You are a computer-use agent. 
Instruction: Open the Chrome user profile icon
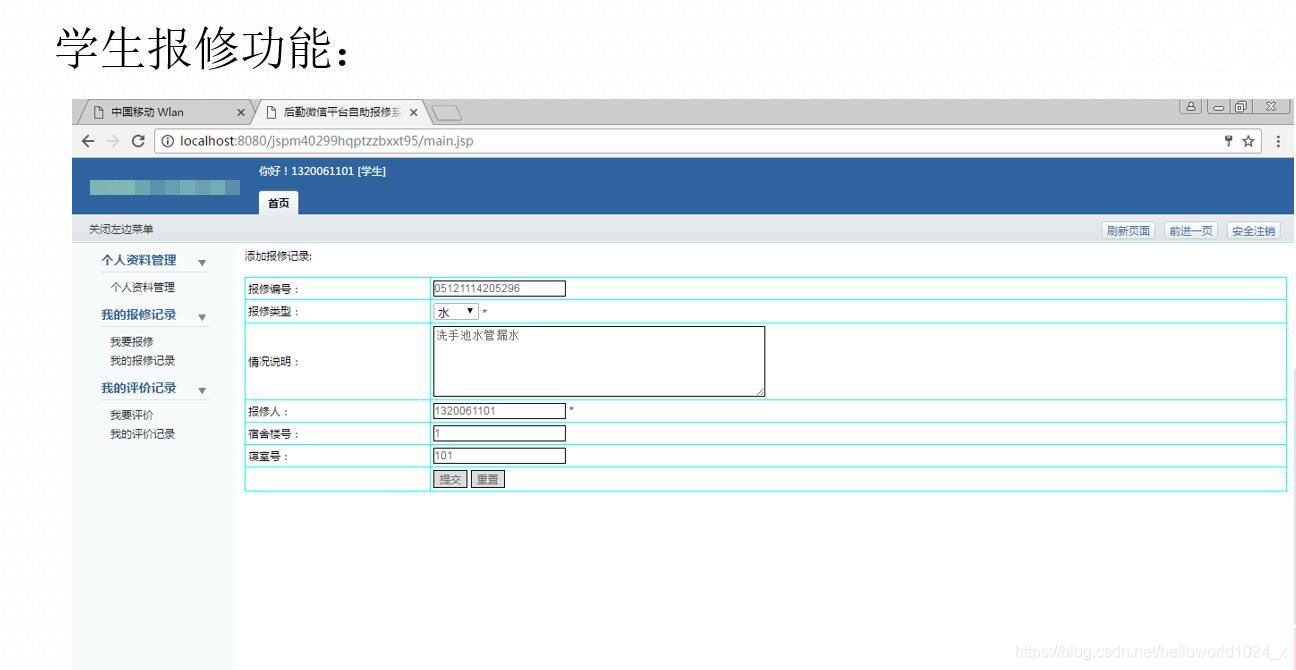coord(1192,107)
